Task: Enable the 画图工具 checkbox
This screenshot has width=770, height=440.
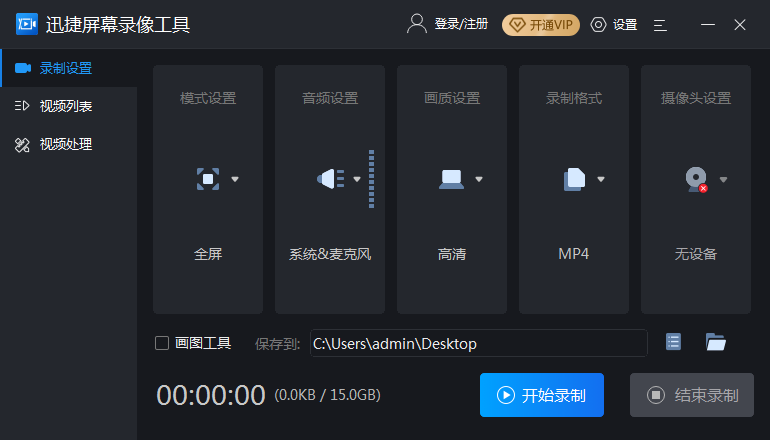Action: click(162, 343)
